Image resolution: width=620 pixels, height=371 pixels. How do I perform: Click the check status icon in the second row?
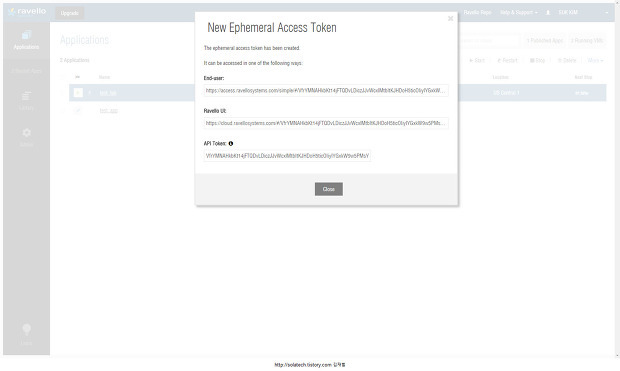click(78, 110)
